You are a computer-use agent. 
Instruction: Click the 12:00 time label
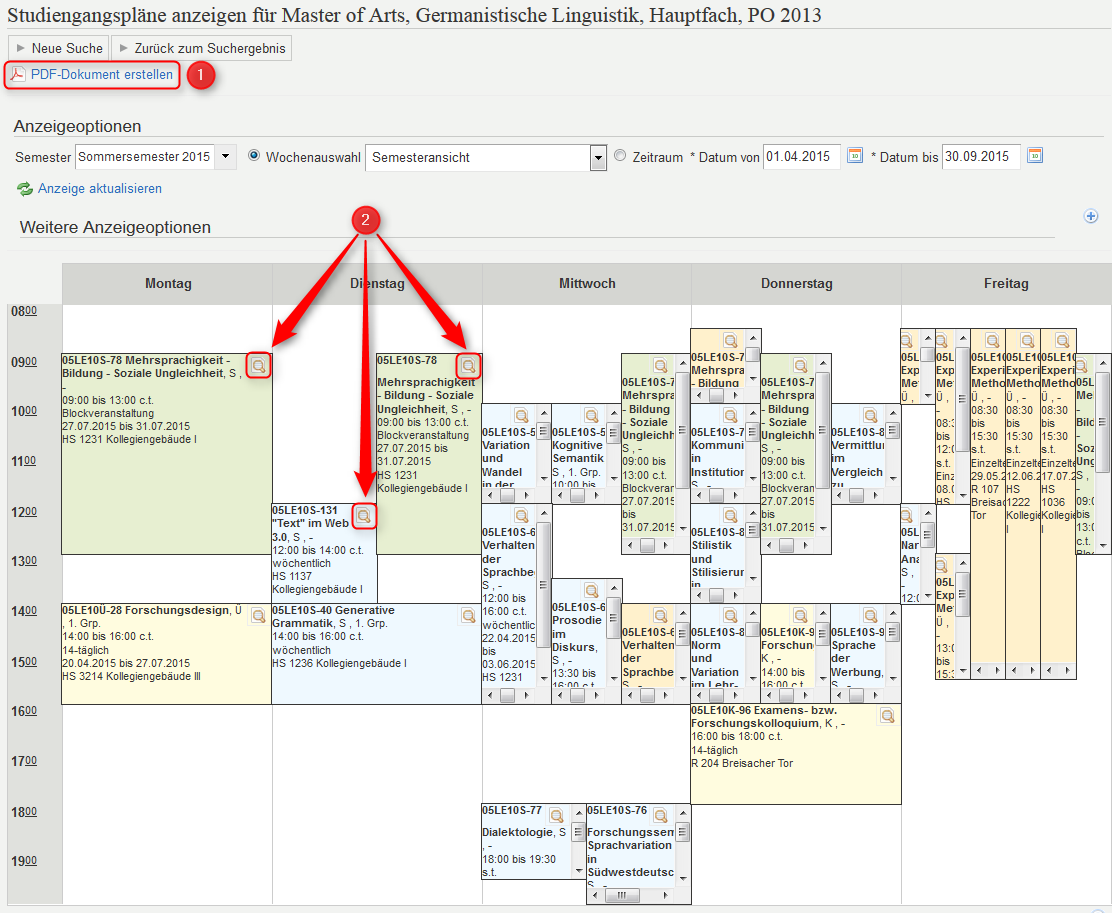(x=24, y=511)
